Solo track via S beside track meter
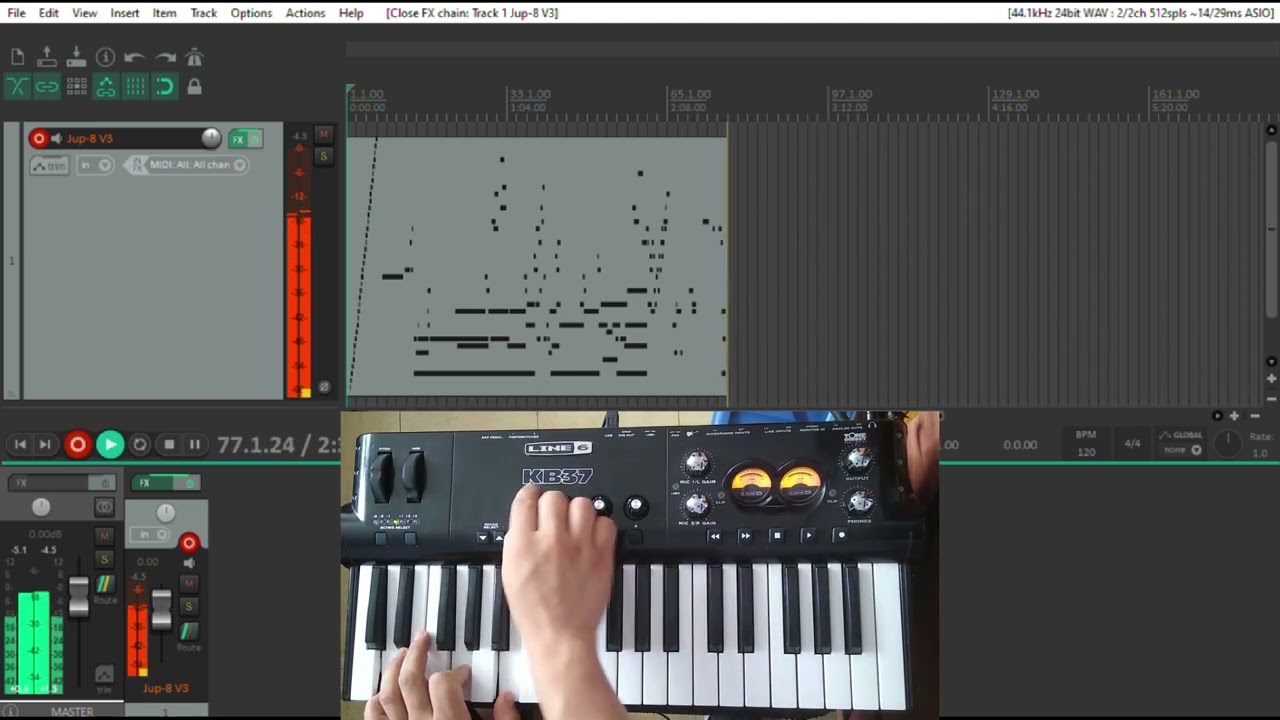 pos(323,156)
